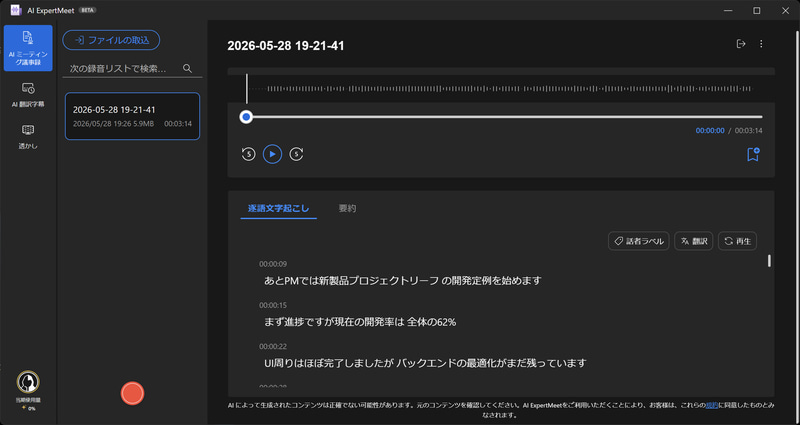Switch to the 逐語文字起こし tab
800x425 pixels.
click(279, 208)
